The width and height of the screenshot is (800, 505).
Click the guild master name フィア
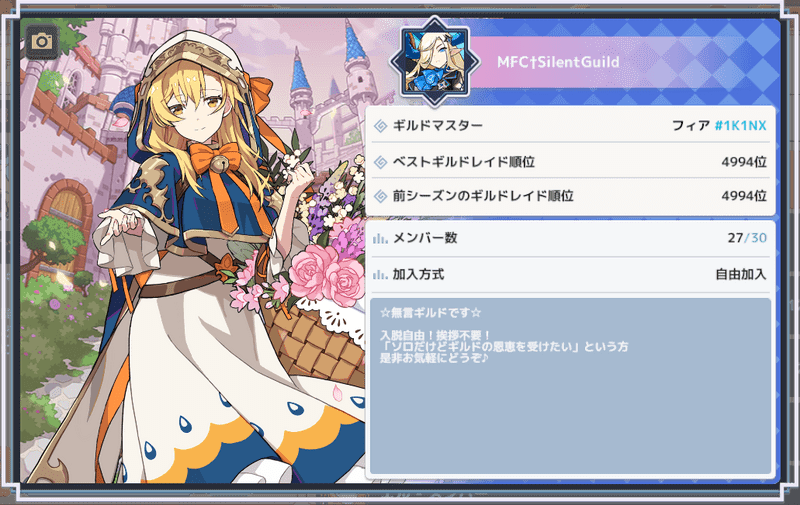tap(691, 125)
